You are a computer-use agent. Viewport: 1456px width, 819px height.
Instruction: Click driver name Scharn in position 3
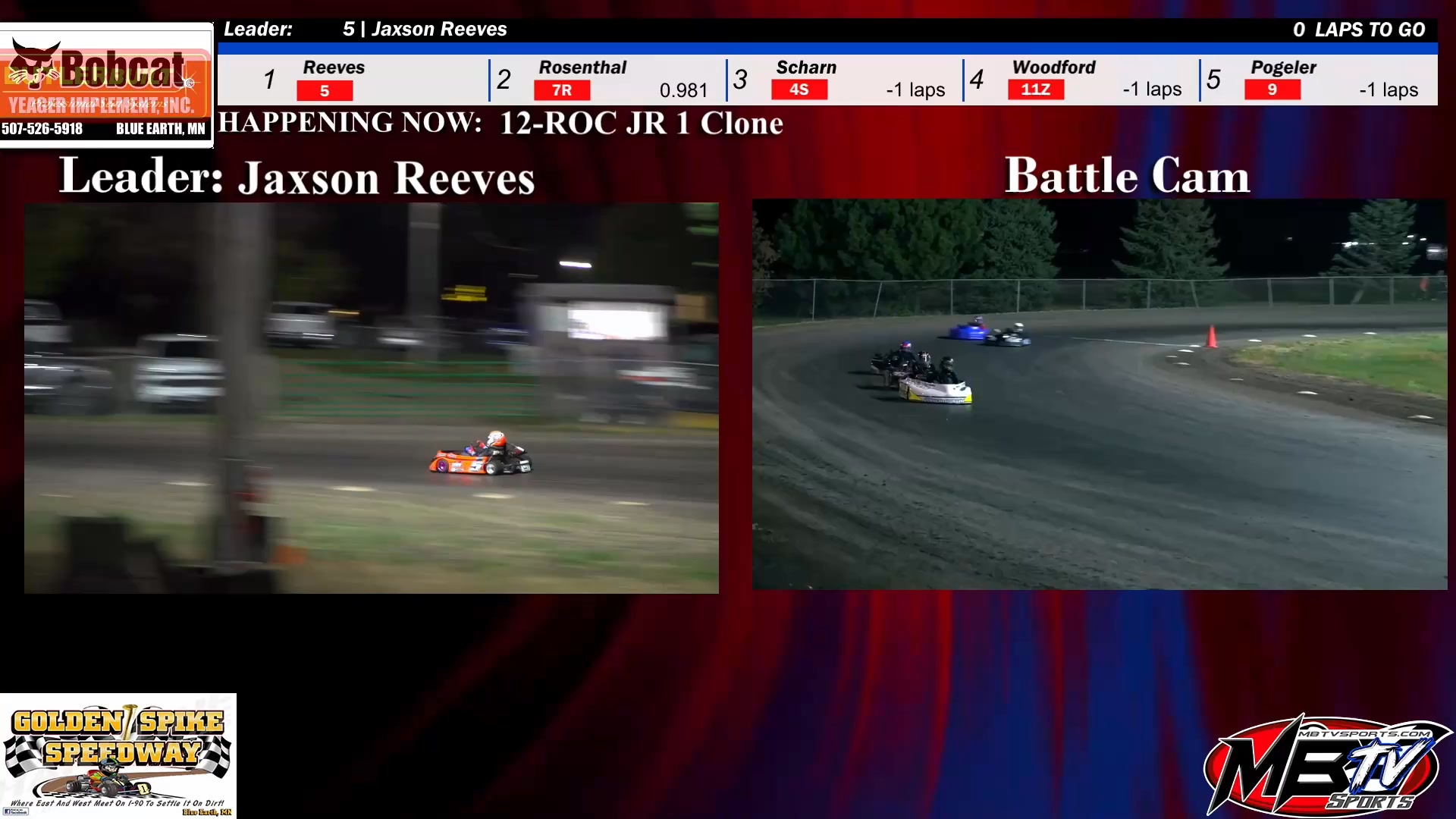click(806, 67)
